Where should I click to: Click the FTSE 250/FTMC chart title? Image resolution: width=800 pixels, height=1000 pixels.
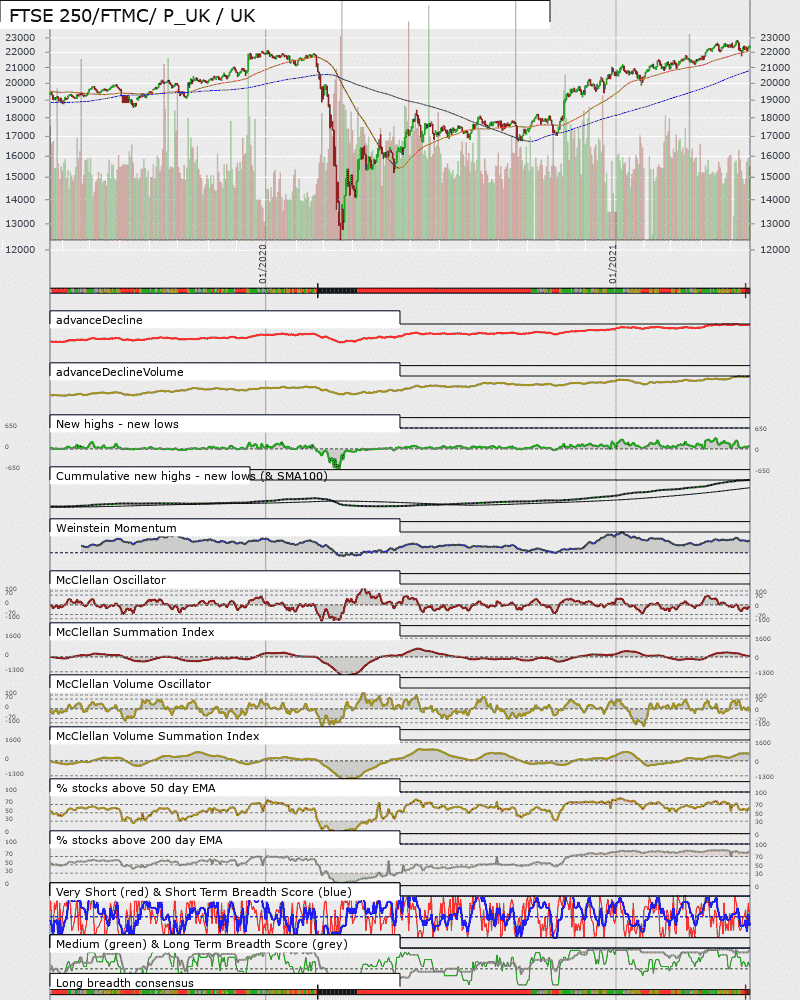point(132,16)
